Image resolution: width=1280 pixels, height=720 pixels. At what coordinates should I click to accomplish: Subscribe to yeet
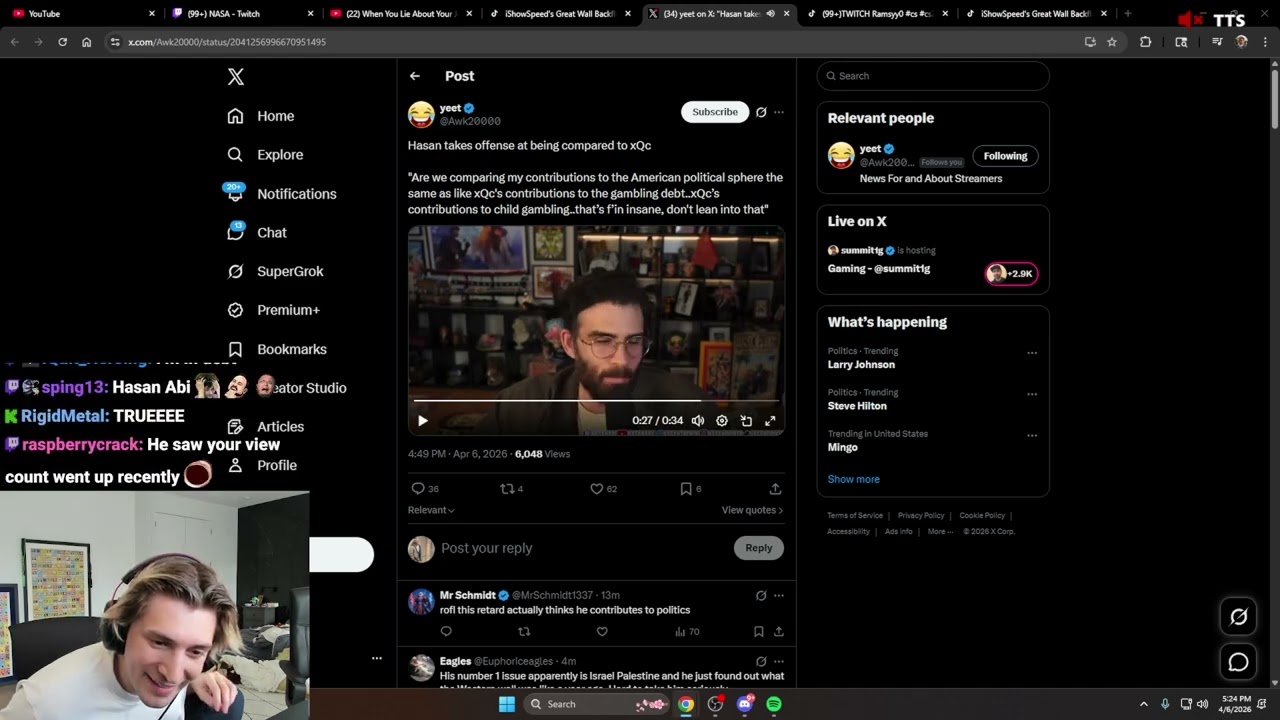715,112
